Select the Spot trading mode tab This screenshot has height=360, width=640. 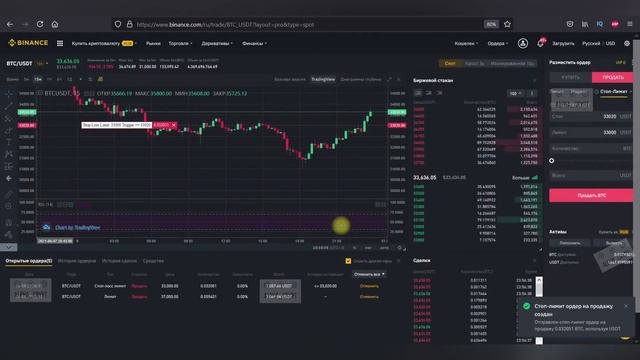450,64
